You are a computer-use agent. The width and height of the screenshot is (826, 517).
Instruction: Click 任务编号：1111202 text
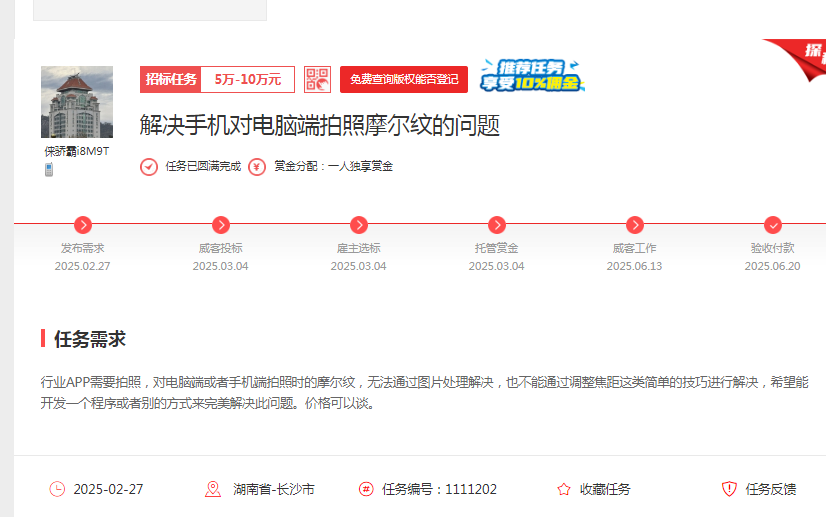coord(439,490)
